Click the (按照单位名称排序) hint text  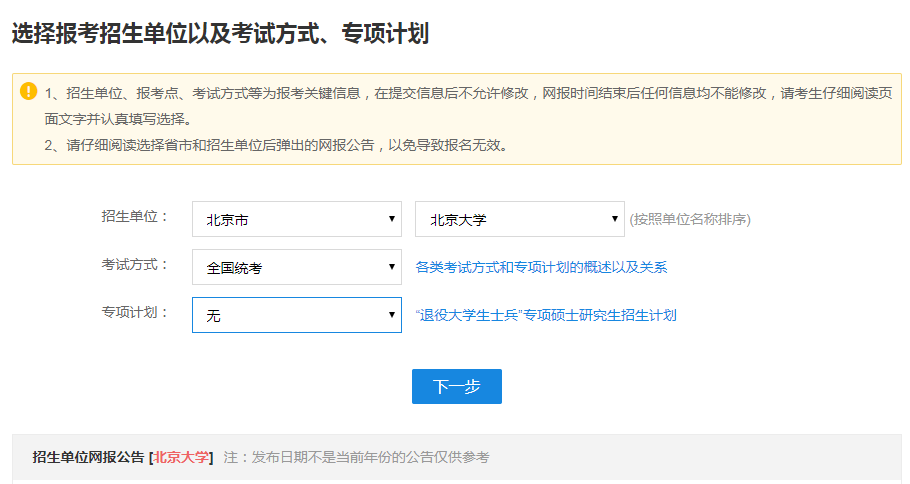tap(690, 220)
